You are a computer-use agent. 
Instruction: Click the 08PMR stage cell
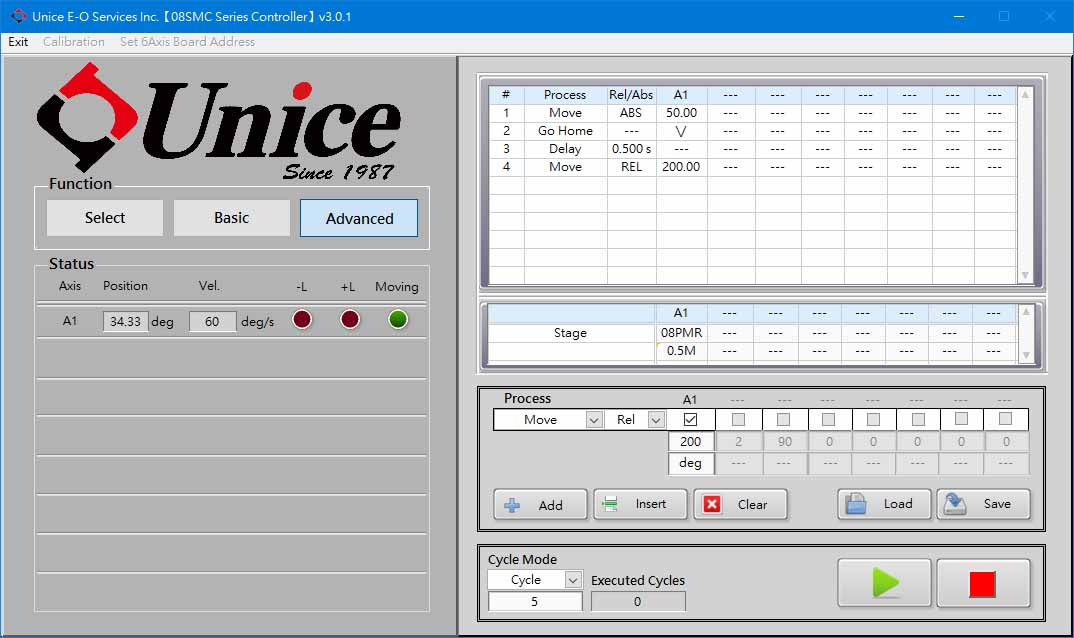(681, 332)
